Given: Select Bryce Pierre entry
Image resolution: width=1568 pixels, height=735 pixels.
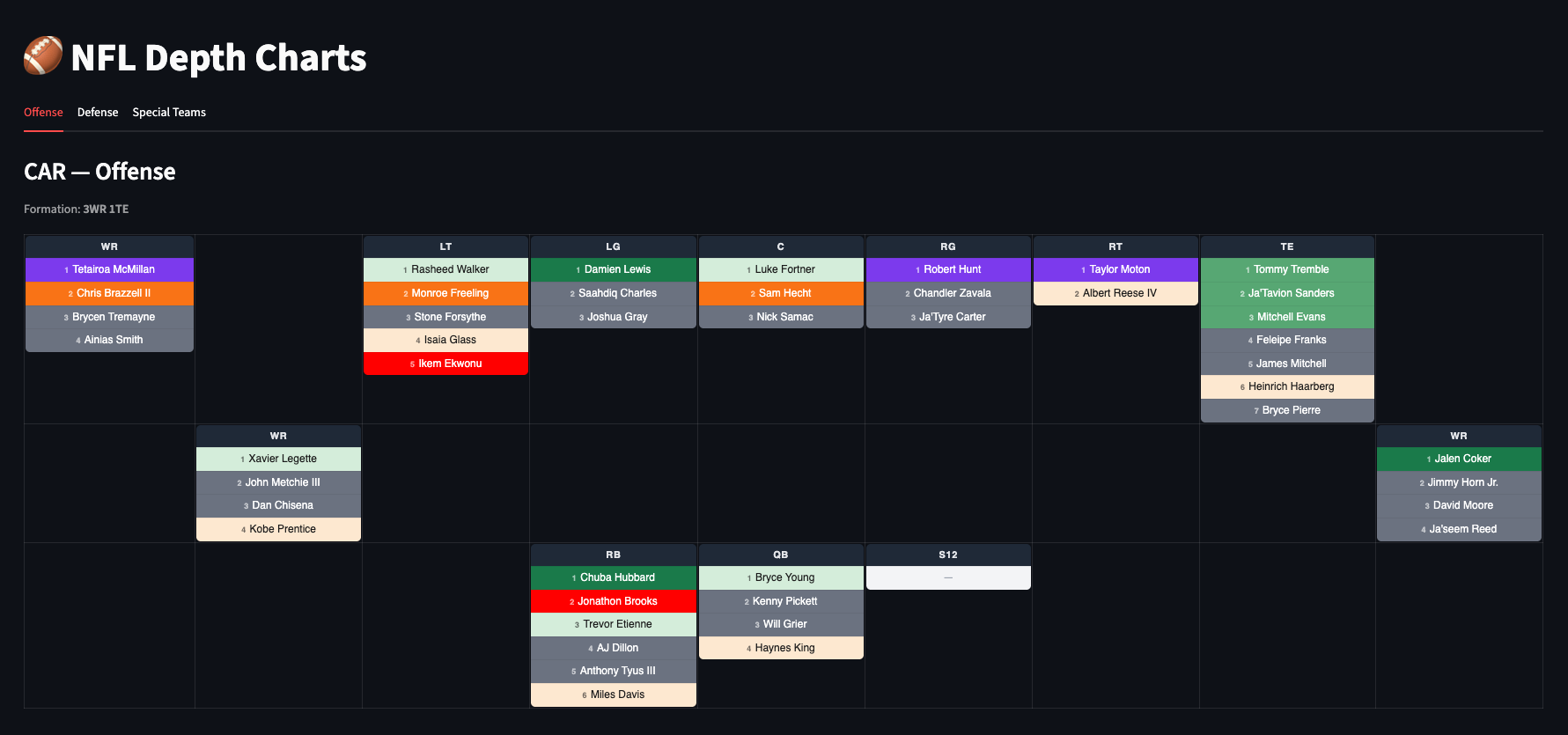Looking at the screenshot, I should click(1287, 410).
